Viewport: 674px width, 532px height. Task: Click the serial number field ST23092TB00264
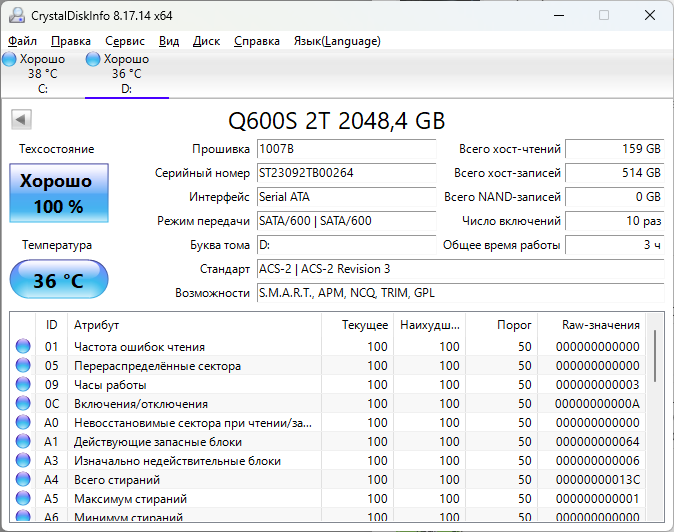[x=346, y=173]
